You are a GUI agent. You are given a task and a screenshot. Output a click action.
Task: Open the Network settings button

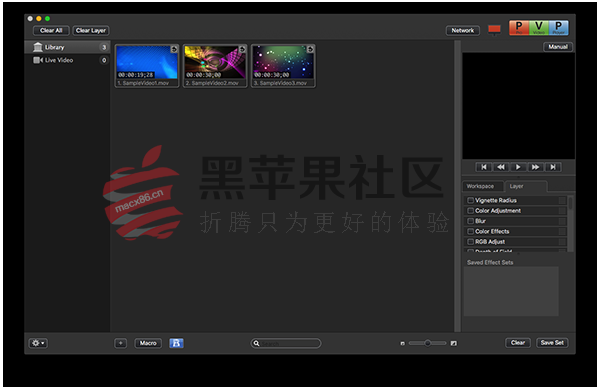[x=463, y=31]
